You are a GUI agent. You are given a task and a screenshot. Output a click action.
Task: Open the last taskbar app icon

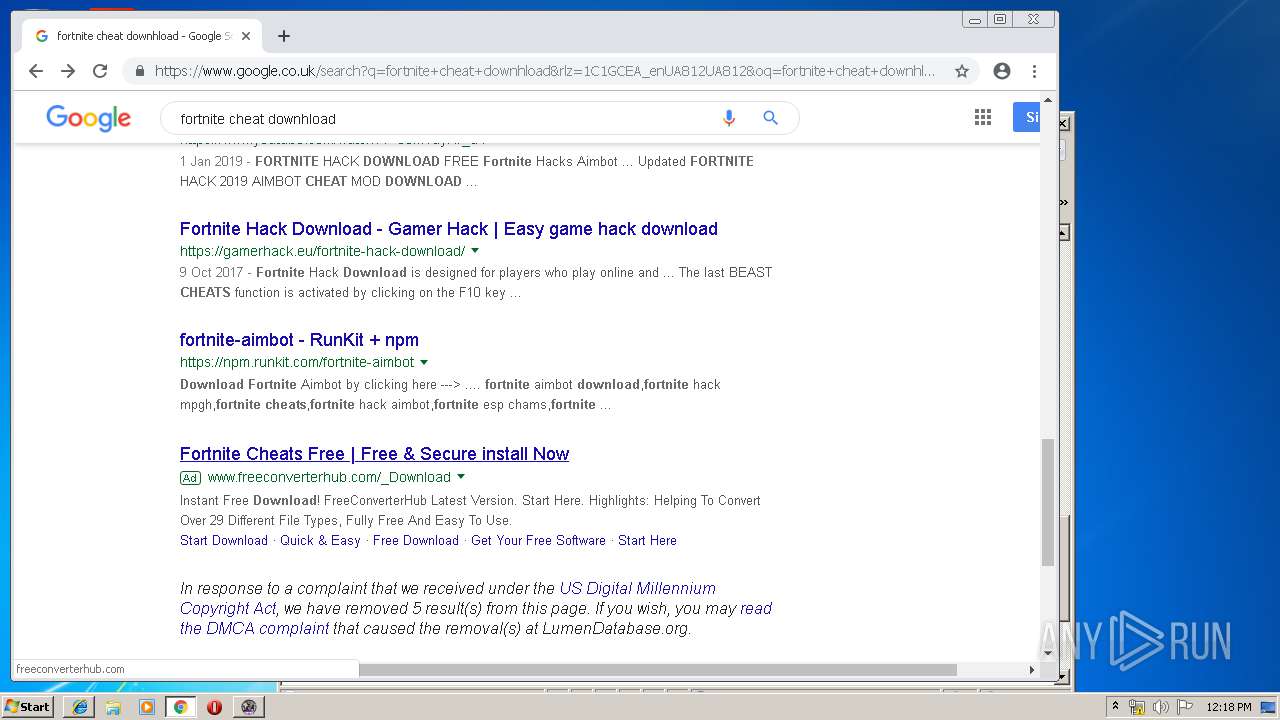tap(249, 707)
